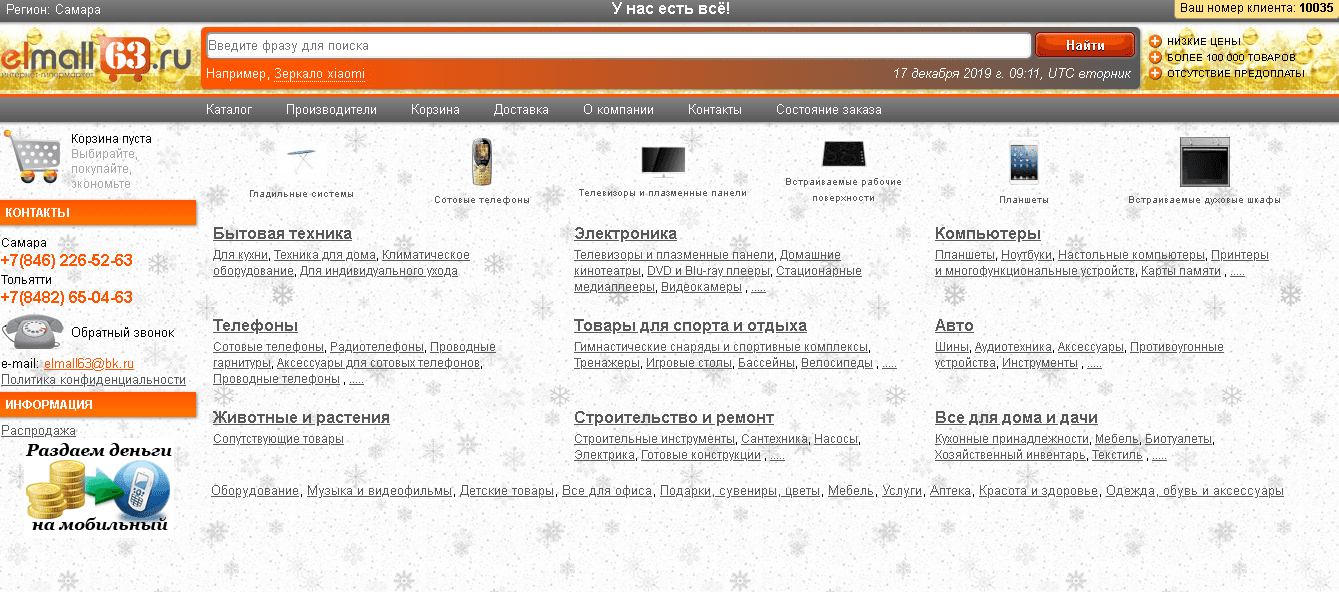
Task: Select the built-in ovens icon
Action: pos(1204,162)
